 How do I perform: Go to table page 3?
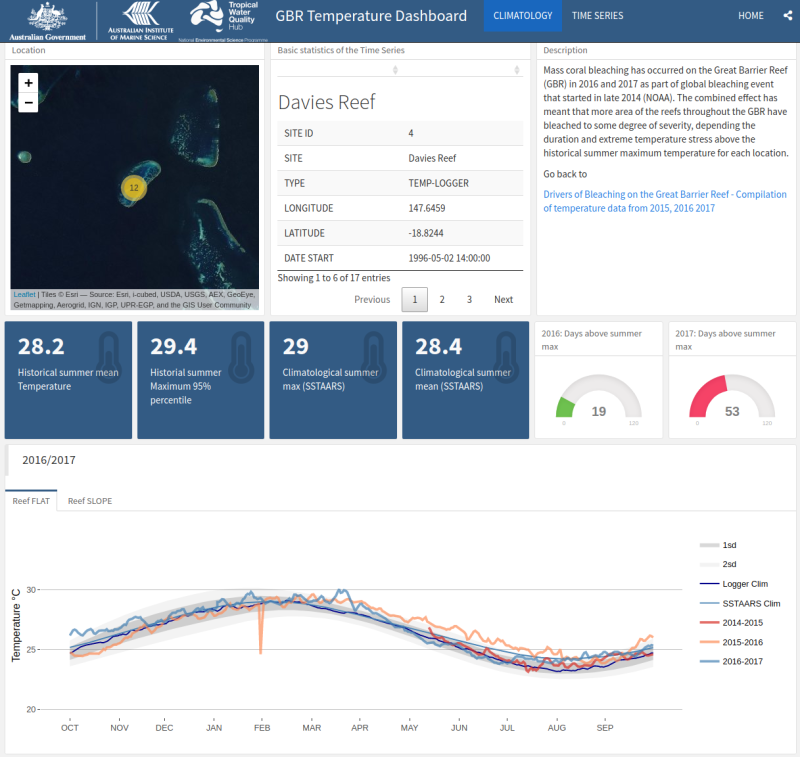(x=469, y=299)
